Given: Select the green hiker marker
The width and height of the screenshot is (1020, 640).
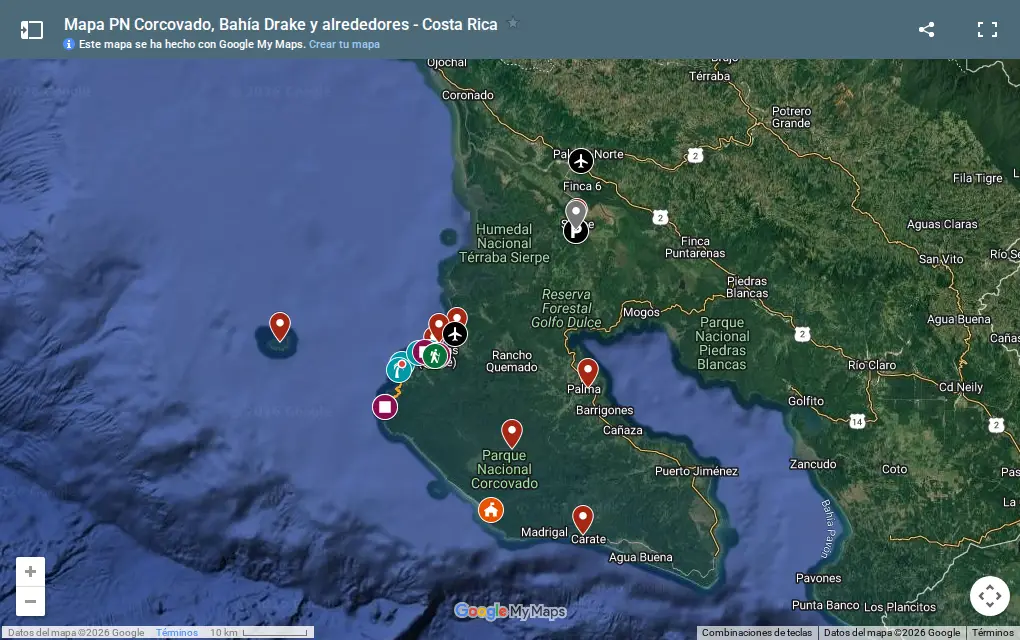Looking at the screenshot, I should (x=435, y=356).
